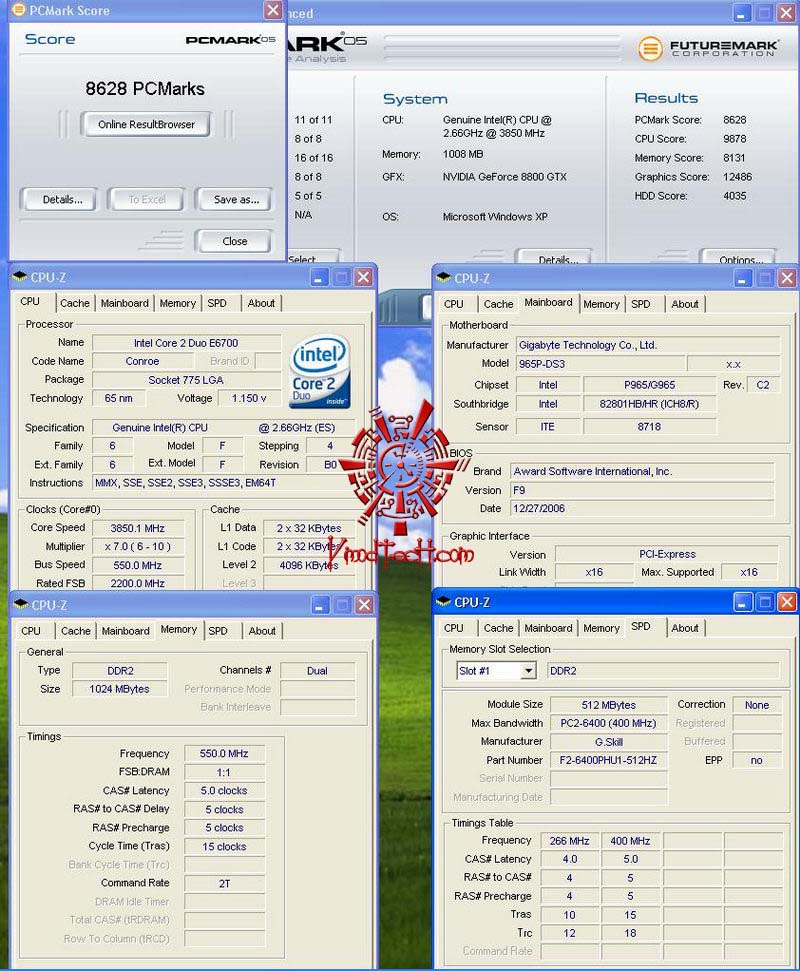This screenshot has height=971, width=800.
Task: Minimize the CPU-Z SPD window
Action: click(x=742, y=602)
